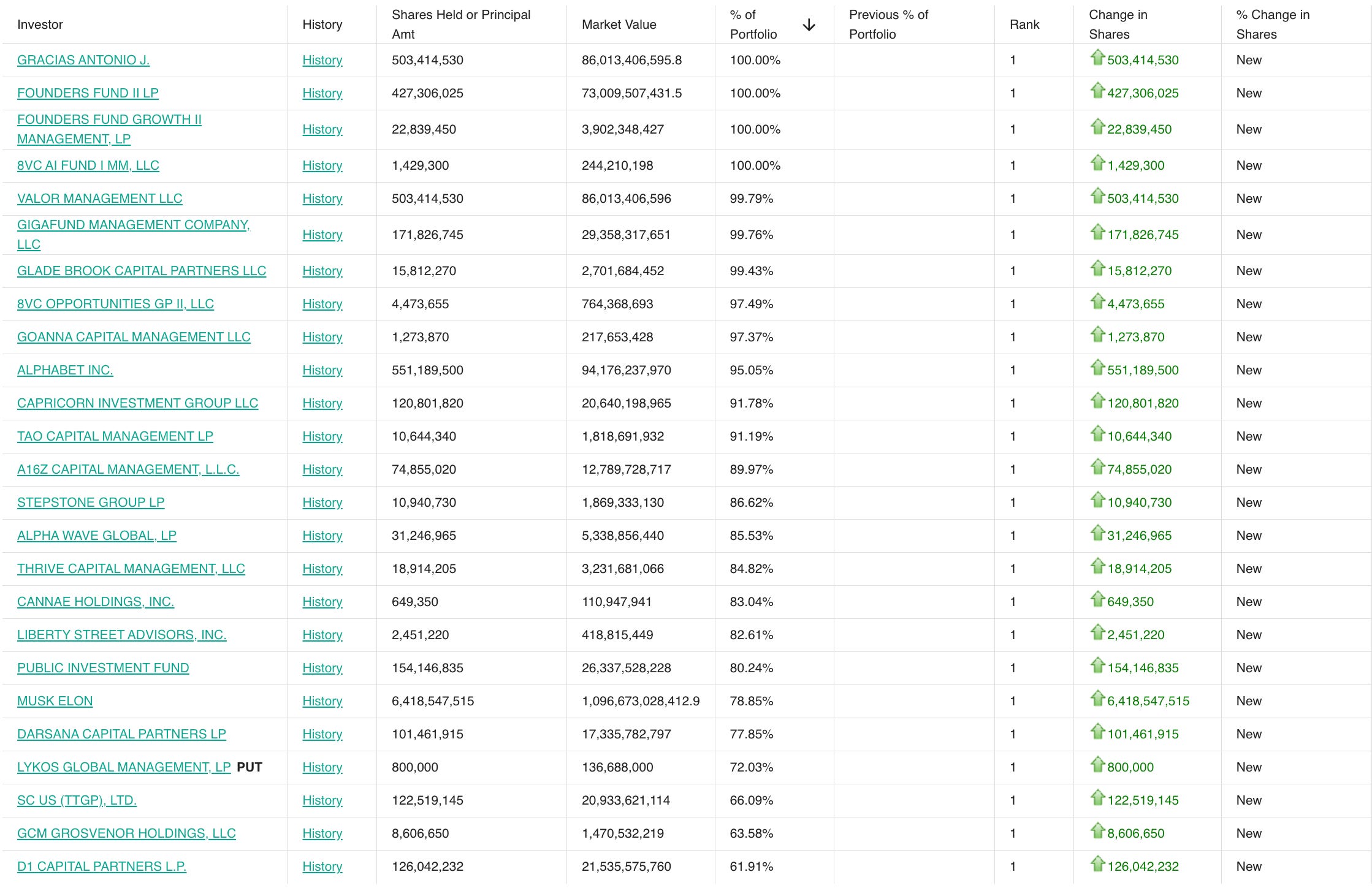Screen dimensions: 1372x891
Task: Click green up-arrow beside 800,000 change in shares
Action: (1097, 765)
